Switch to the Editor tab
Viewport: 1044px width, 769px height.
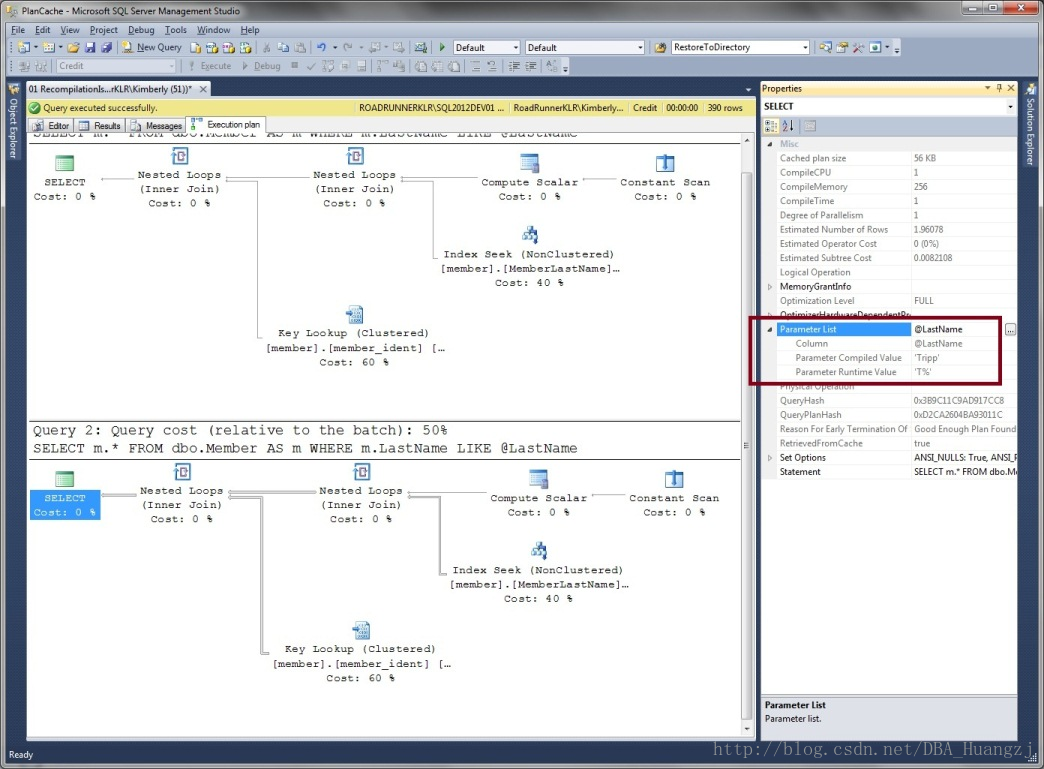pos(51,126)
